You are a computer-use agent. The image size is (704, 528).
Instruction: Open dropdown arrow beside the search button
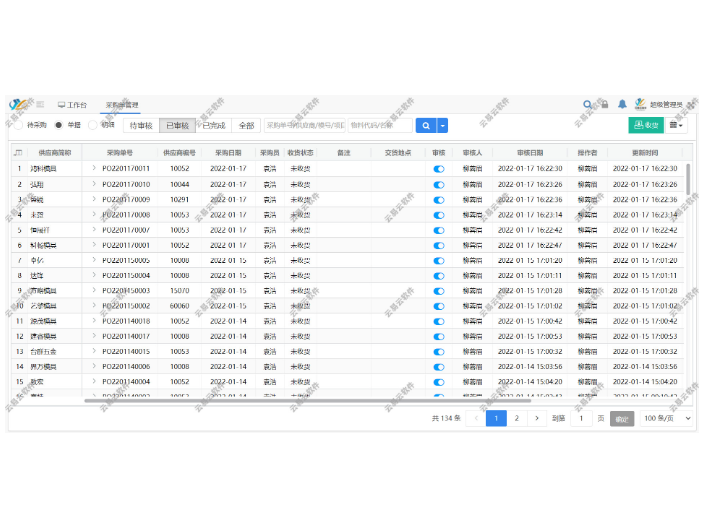tap(443, 125)
